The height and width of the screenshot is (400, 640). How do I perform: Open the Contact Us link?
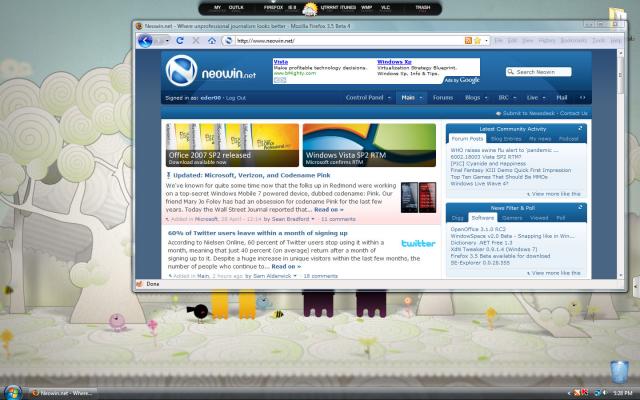[x=573, y=113]
